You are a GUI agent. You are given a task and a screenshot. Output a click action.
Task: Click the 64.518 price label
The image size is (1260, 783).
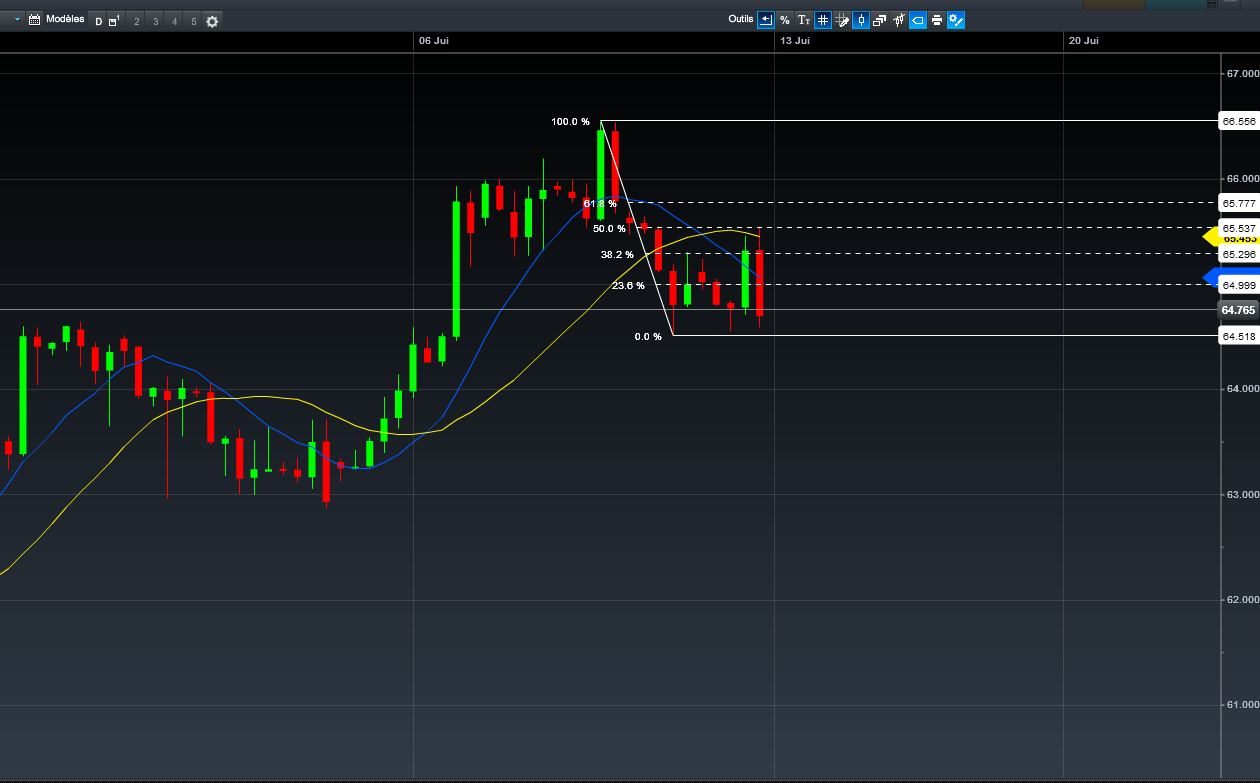coord(1237,337)
